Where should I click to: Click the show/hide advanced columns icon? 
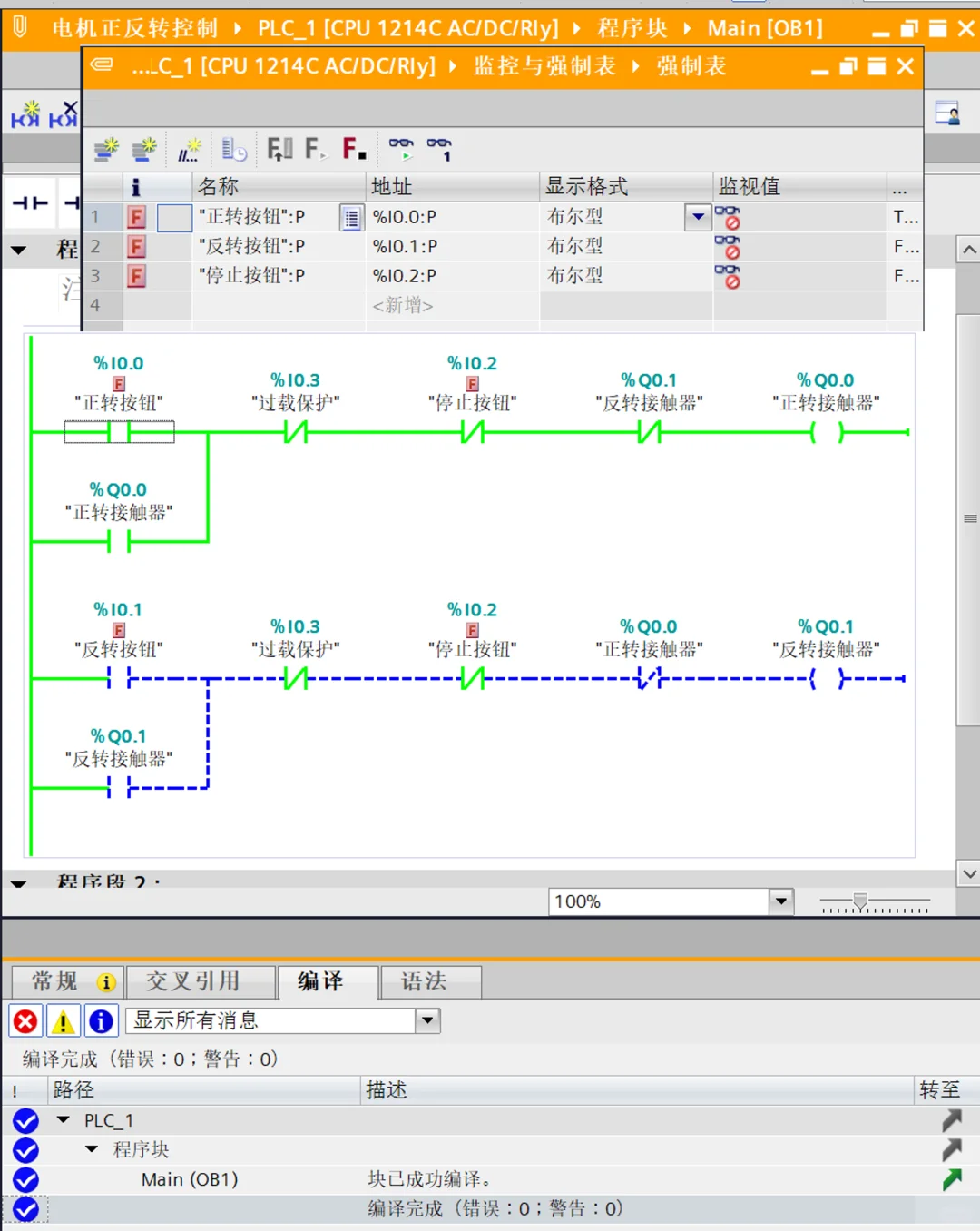pyautogui.click(x=234, y=149)
